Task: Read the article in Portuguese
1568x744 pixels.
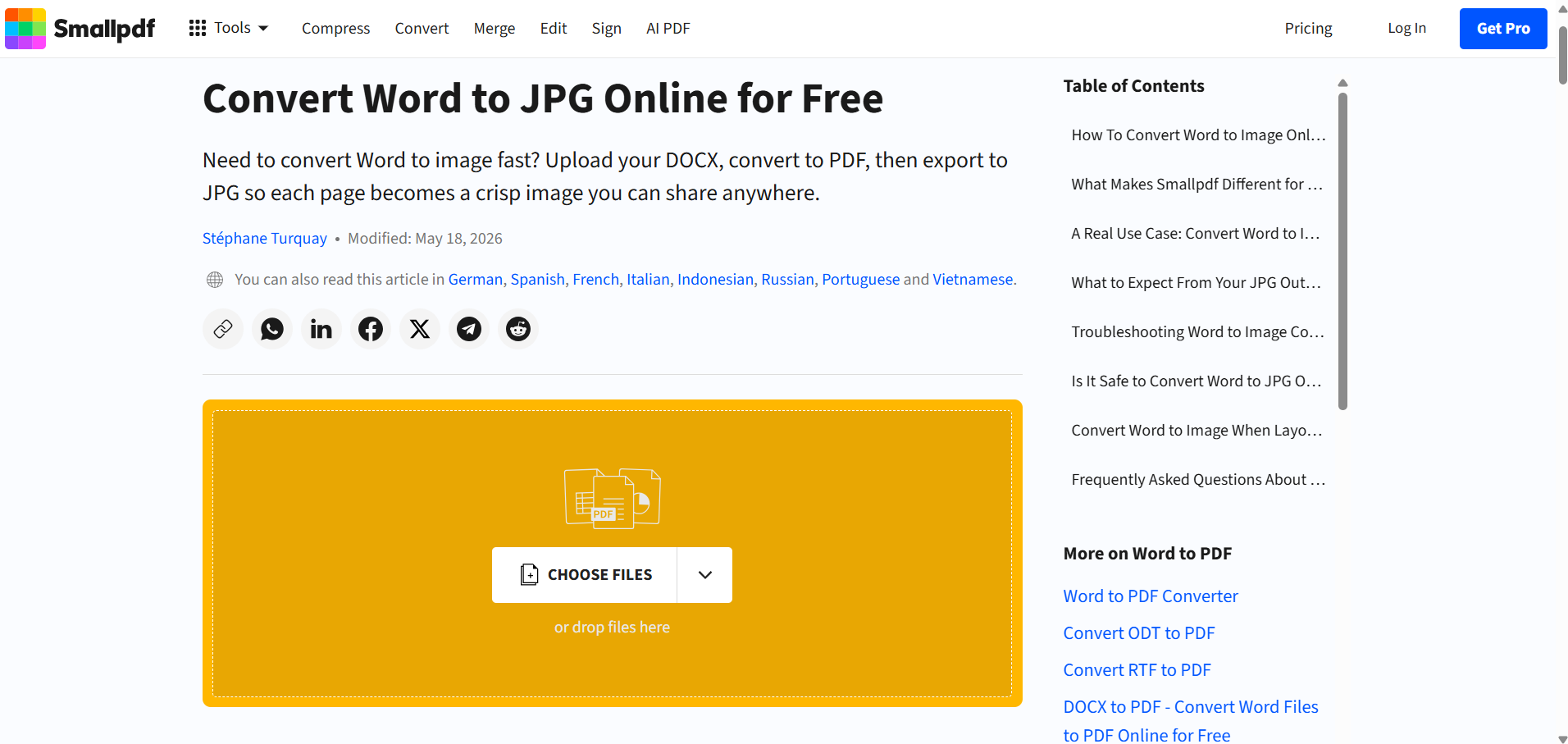Action: (861, 280)
